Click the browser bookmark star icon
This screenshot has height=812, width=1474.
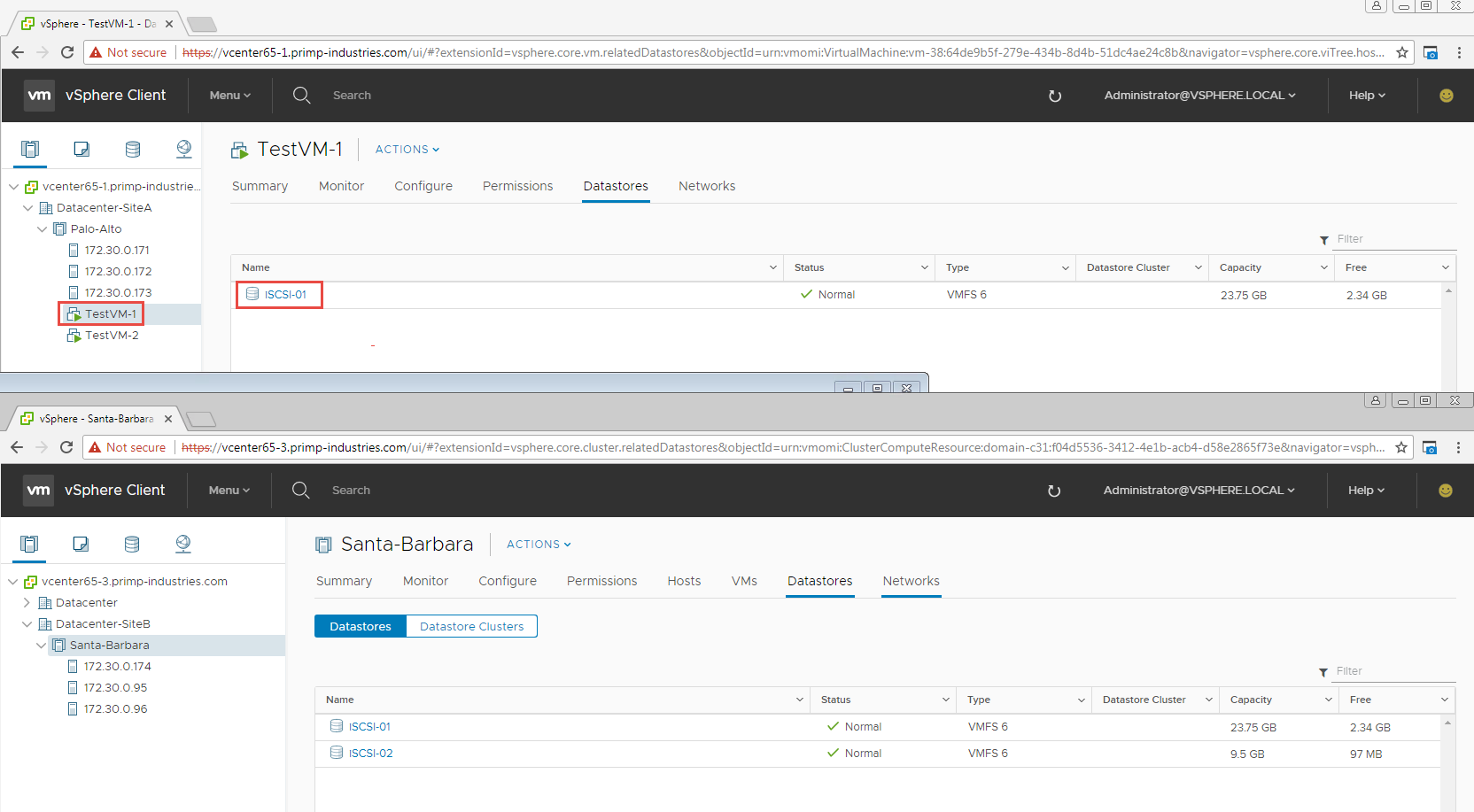pos(1402,52)
